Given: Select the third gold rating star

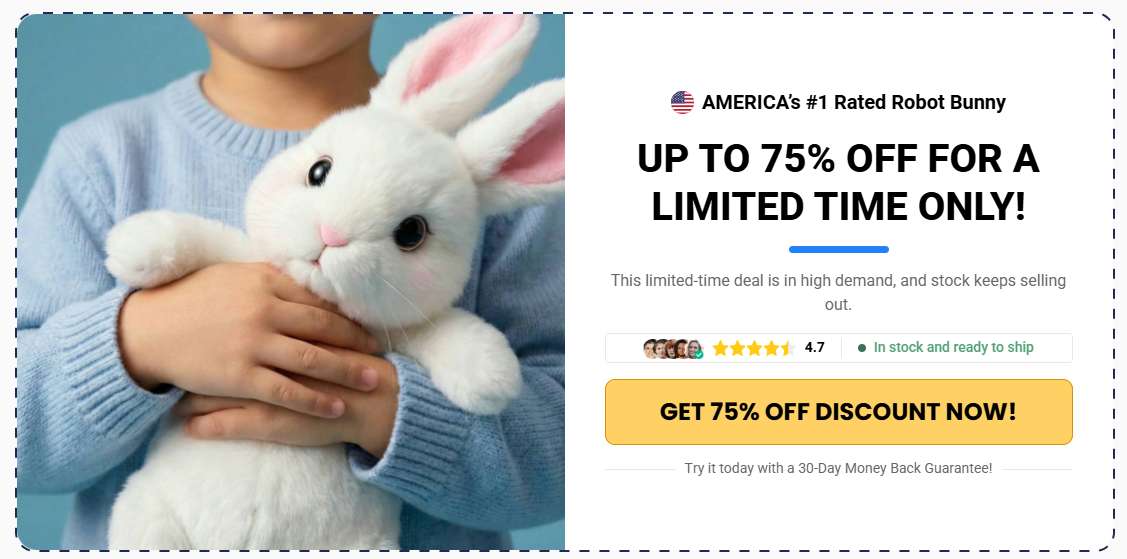Looking at the screenshot, I should click(754, 348).
